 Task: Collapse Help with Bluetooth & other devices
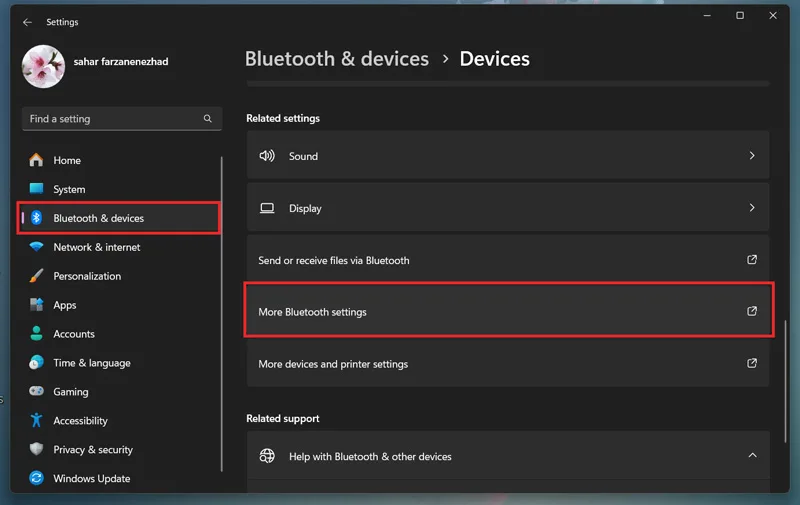pyautogui.click(x=752, y=455)
